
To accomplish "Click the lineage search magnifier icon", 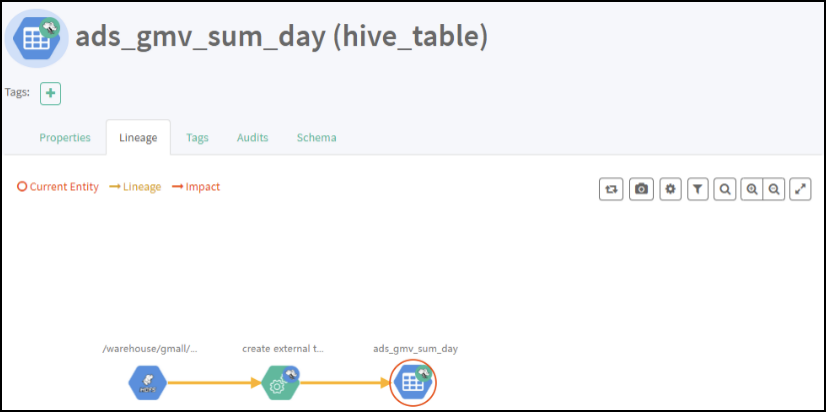I will coord(725,188).
